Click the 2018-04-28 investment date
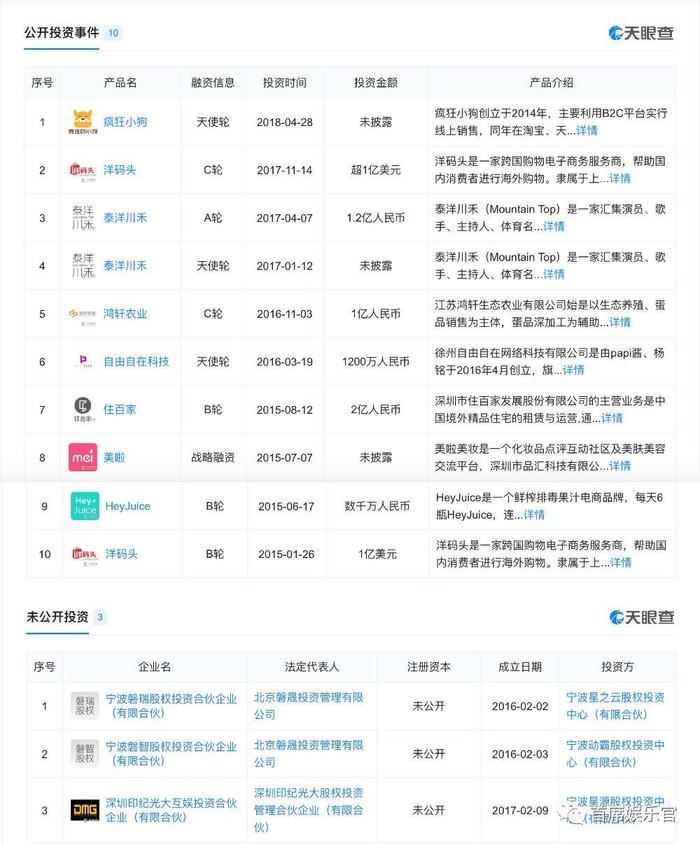Image resolution: width=700 pixels, height=845 pixels. point(285,122)
